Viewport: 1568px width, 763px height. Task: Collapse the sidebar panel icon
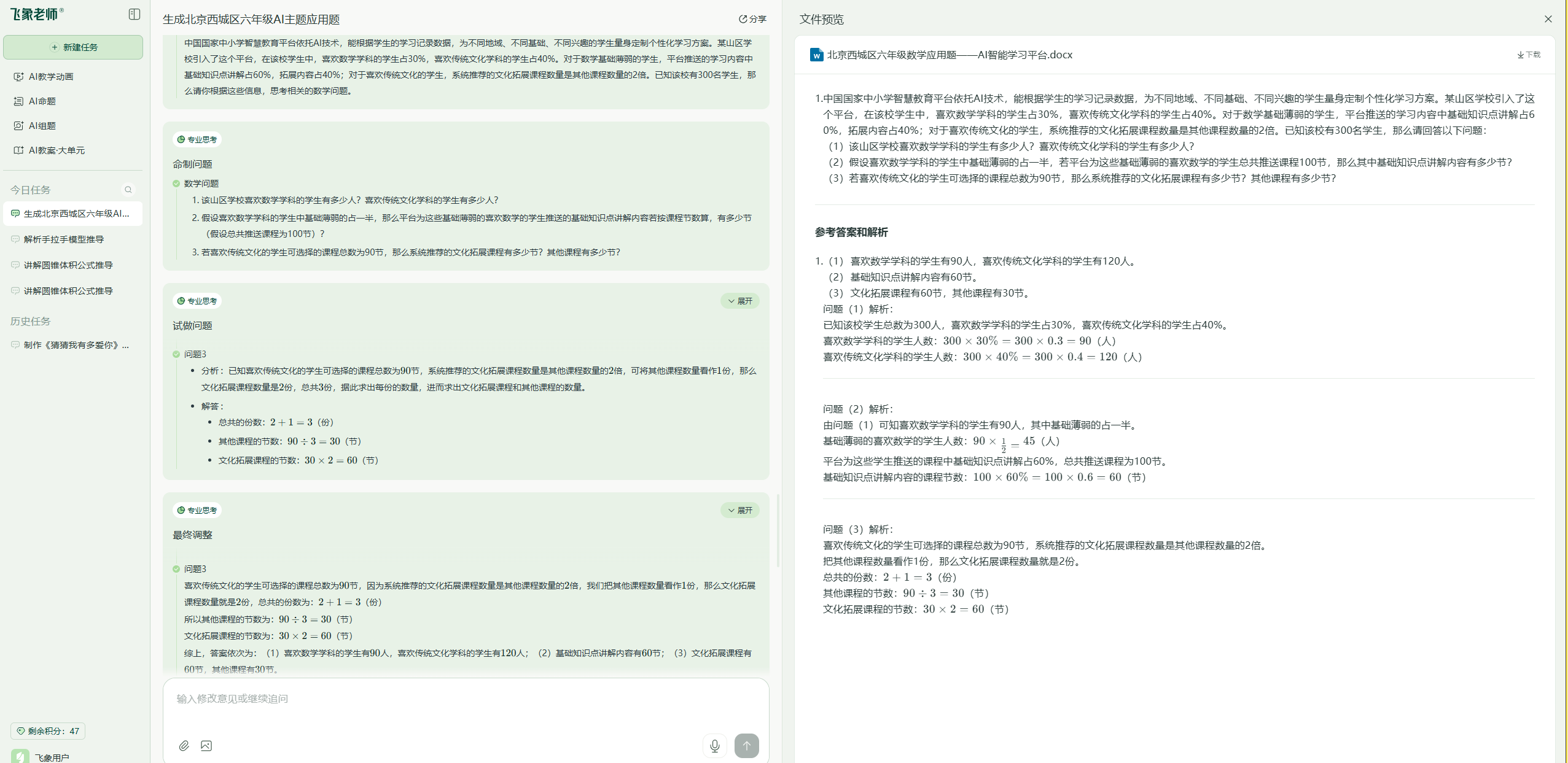(135, 14)
